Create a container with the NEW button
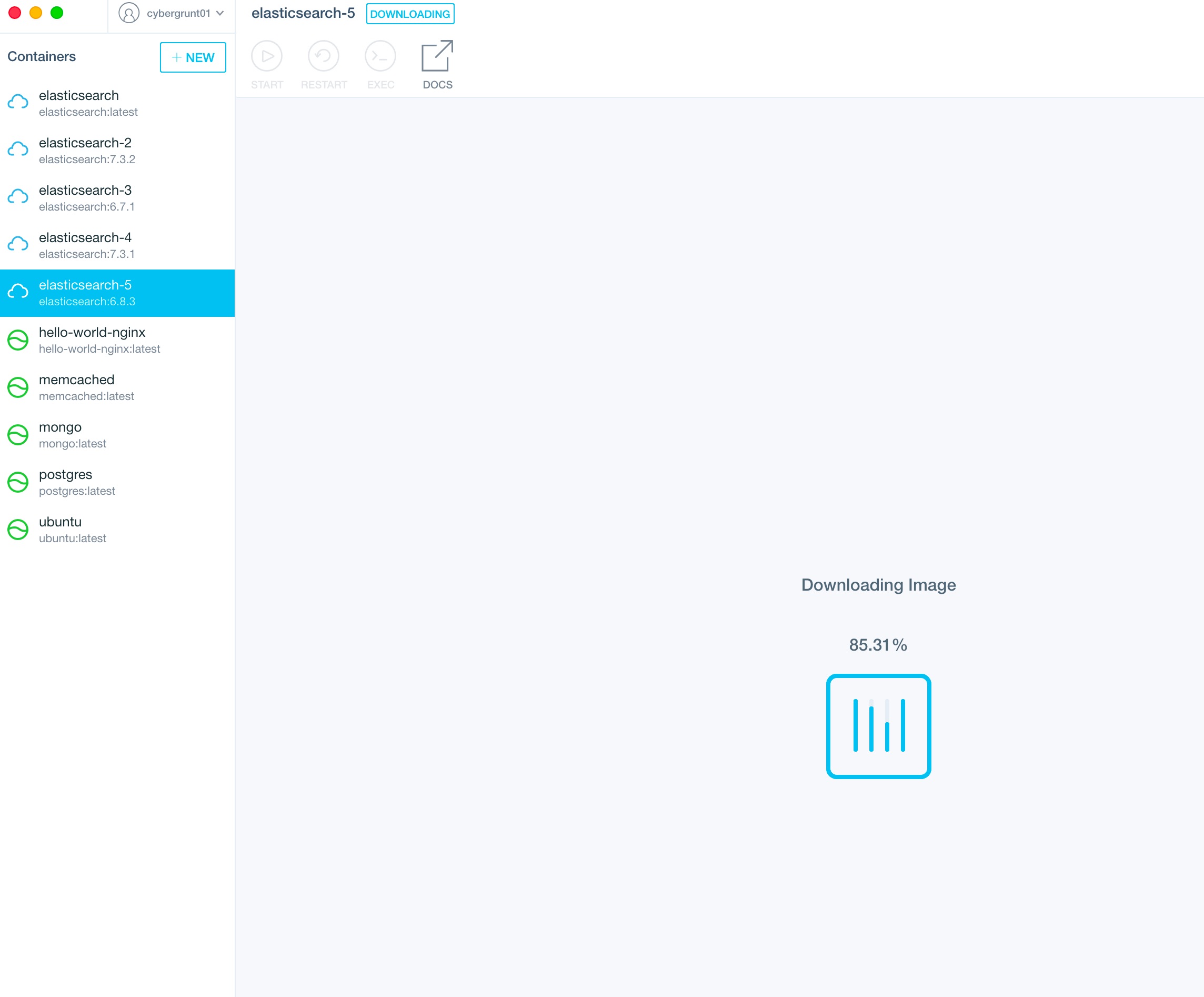 coord(193,57)
